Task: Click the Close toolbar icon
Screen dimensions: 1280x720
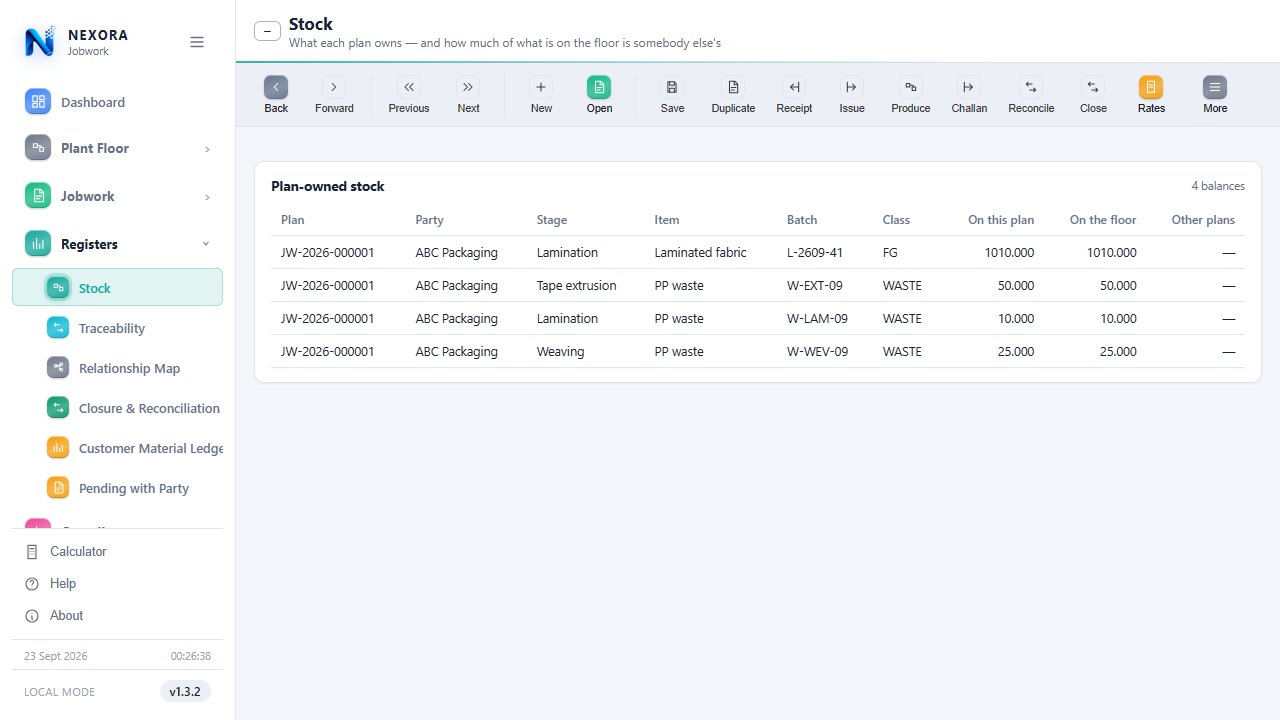Action: click(x=1093, y=87)
